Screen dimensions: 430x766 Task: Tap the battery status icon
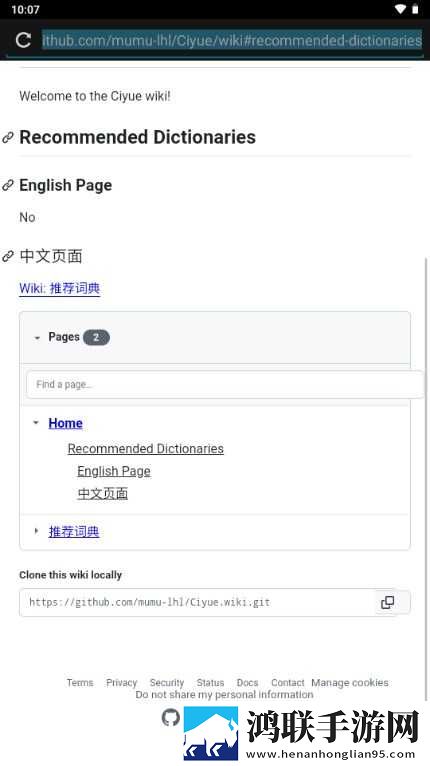pyautogui.click(x=415, y=9)
